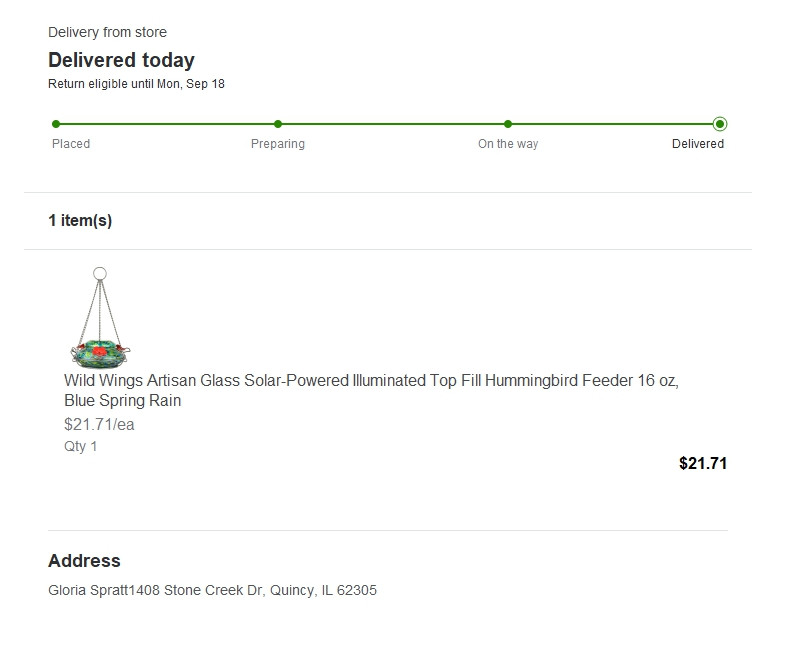
Task: Click the On the way progress dot
Action: (x=508, y=124)
